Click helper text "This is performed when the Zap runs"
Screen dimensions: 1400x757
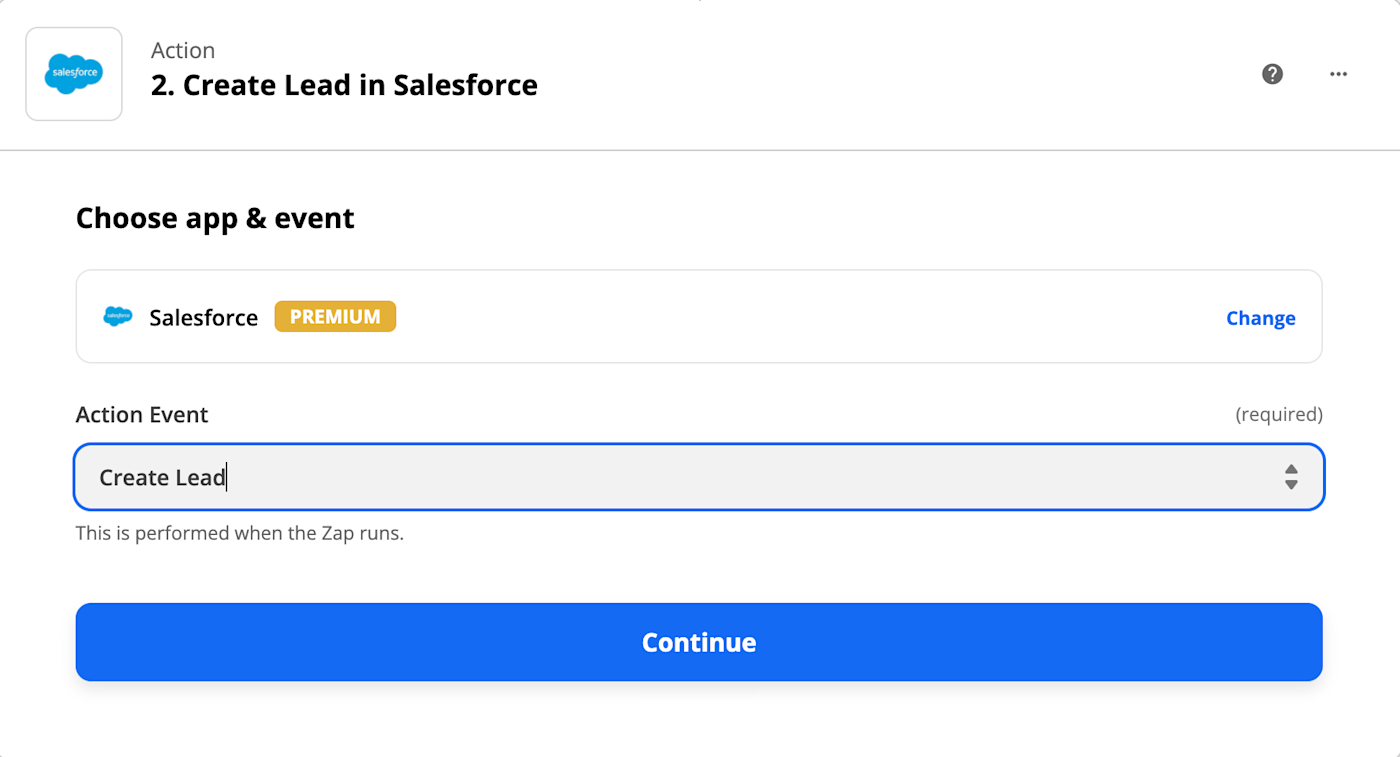[239, 533]
